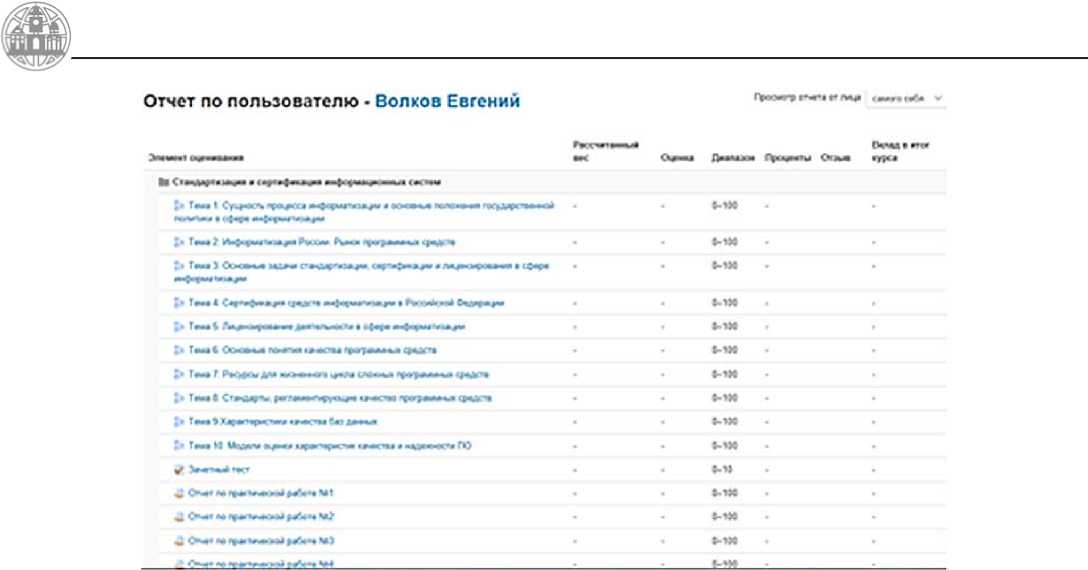Image resolution: width=1088 pixels, height=570 pixels.
Task: Open Тема 8 Стандарты, регламентирующие качество link
Action: 340,398
